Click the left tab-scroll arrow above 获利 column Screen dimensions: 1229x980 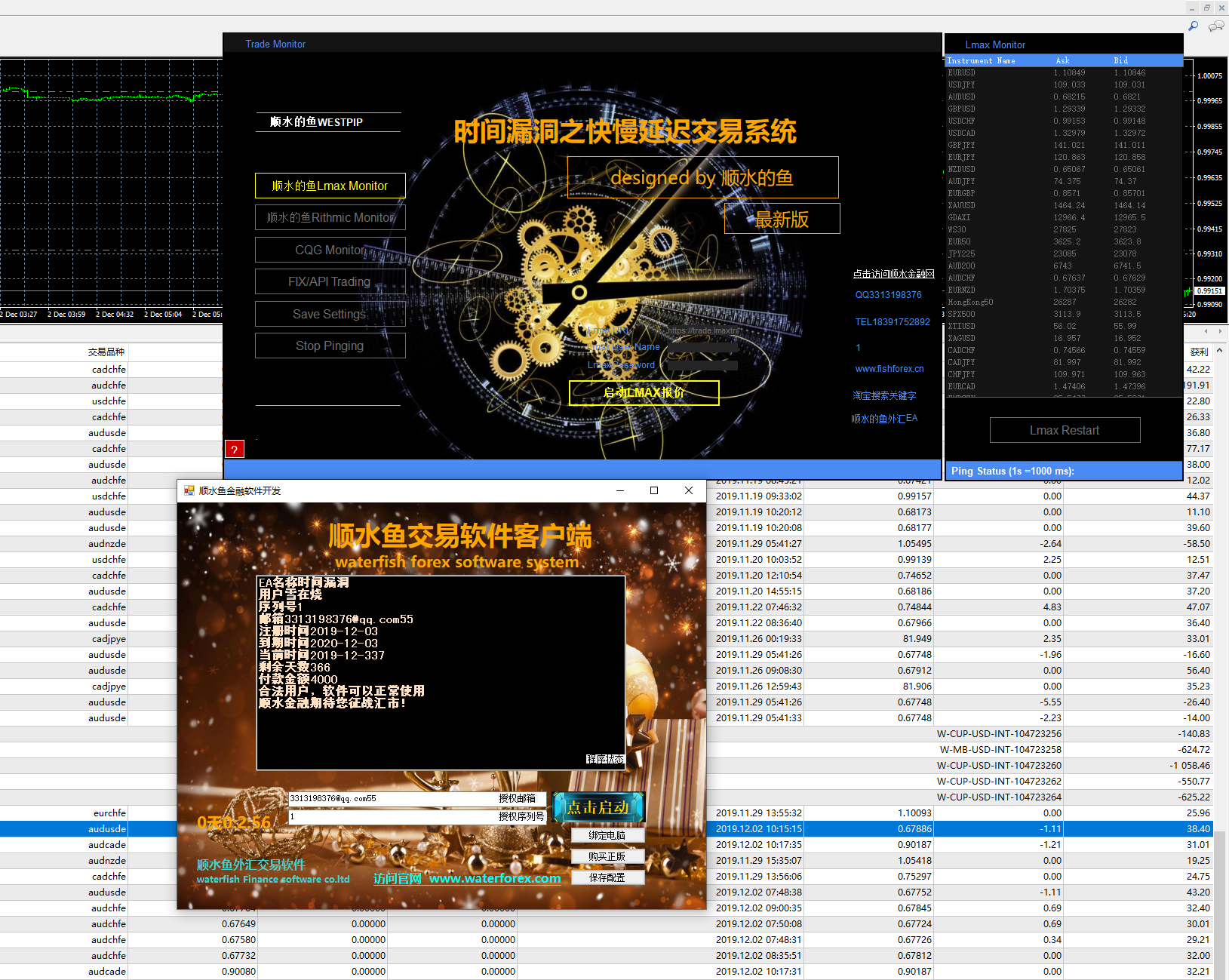[1206, 331]
